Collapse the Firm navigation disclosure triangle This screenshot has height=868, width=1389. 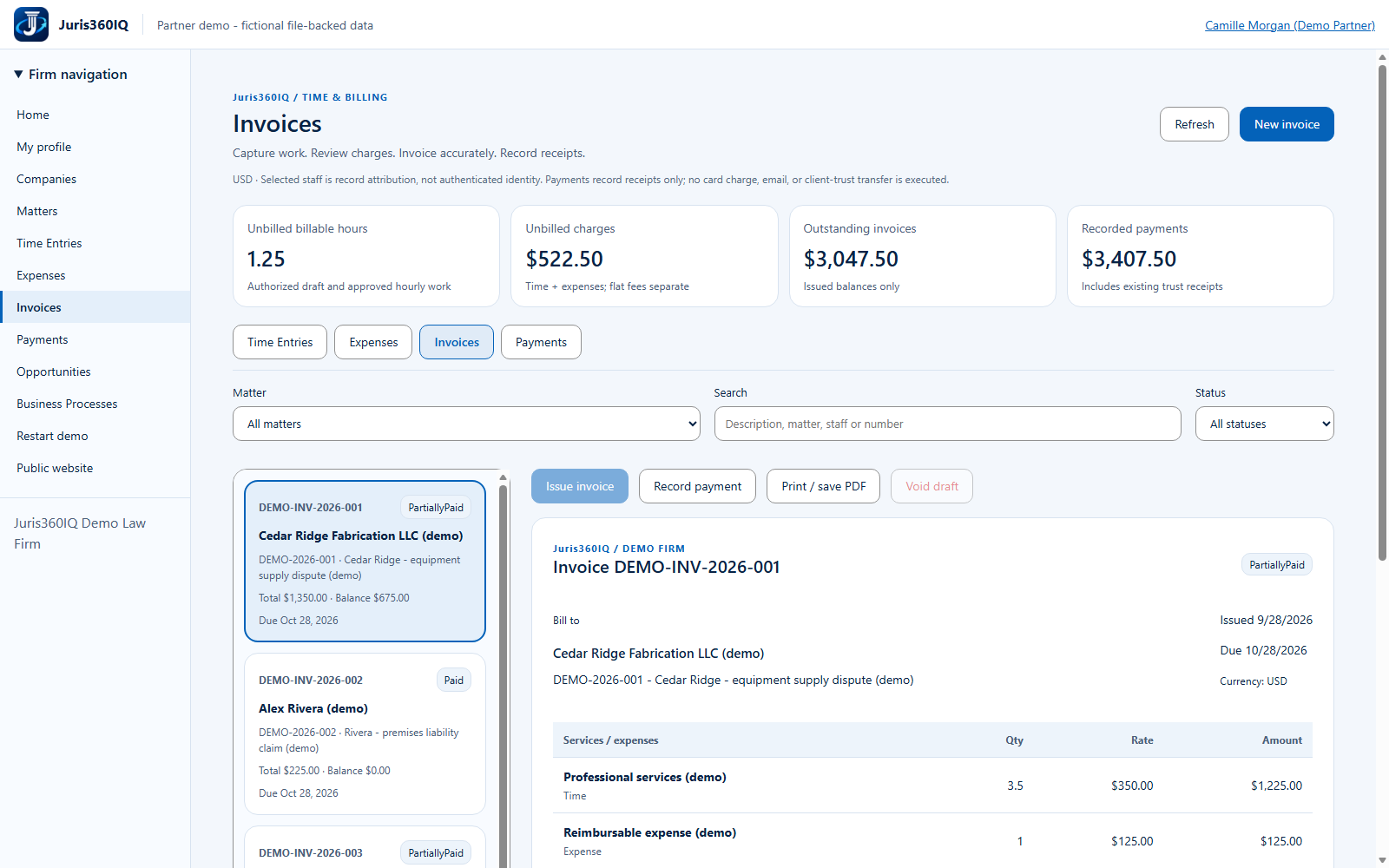pos(18,75)
